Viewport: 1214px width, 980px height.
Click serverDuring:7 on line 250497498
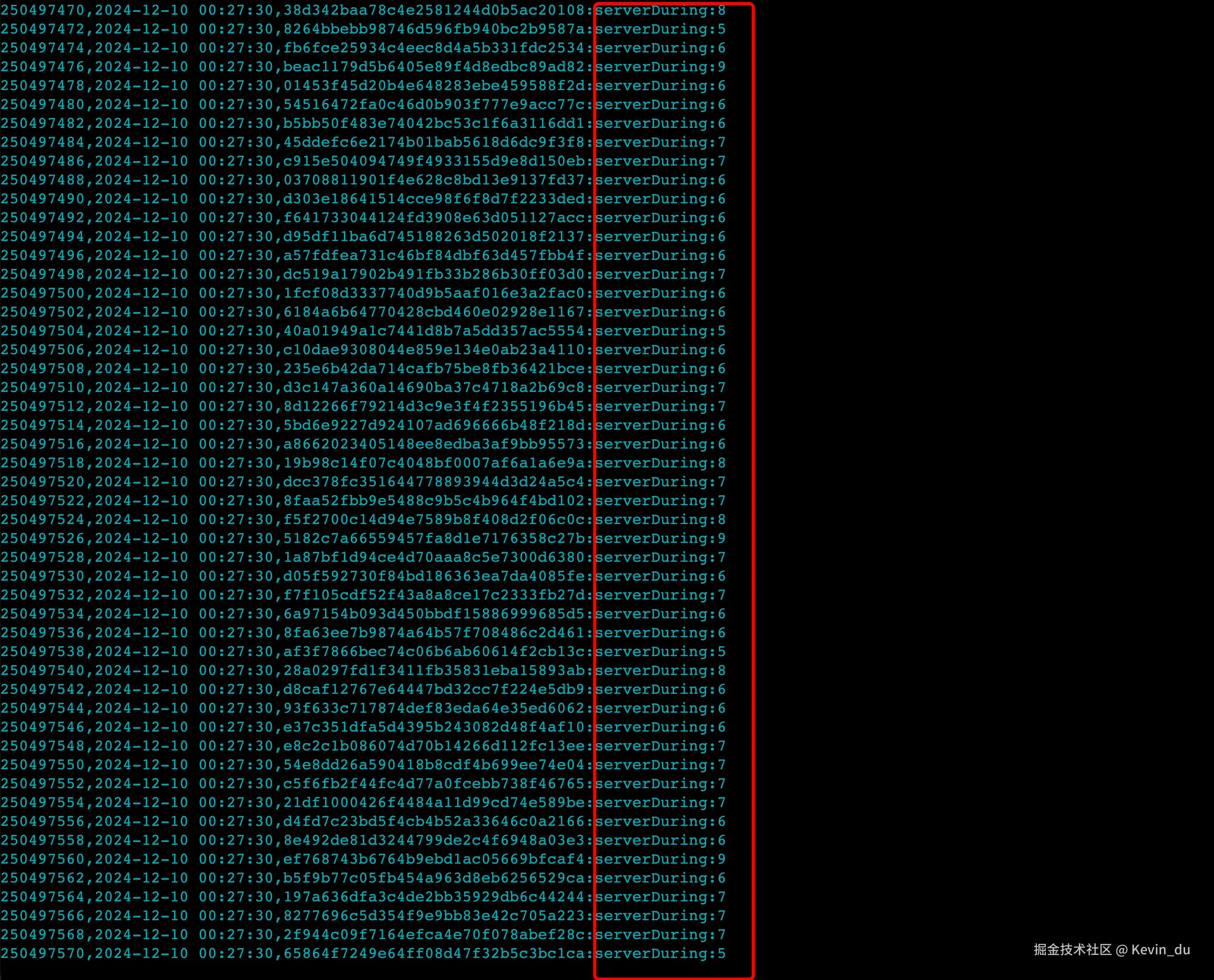point(660,275)
